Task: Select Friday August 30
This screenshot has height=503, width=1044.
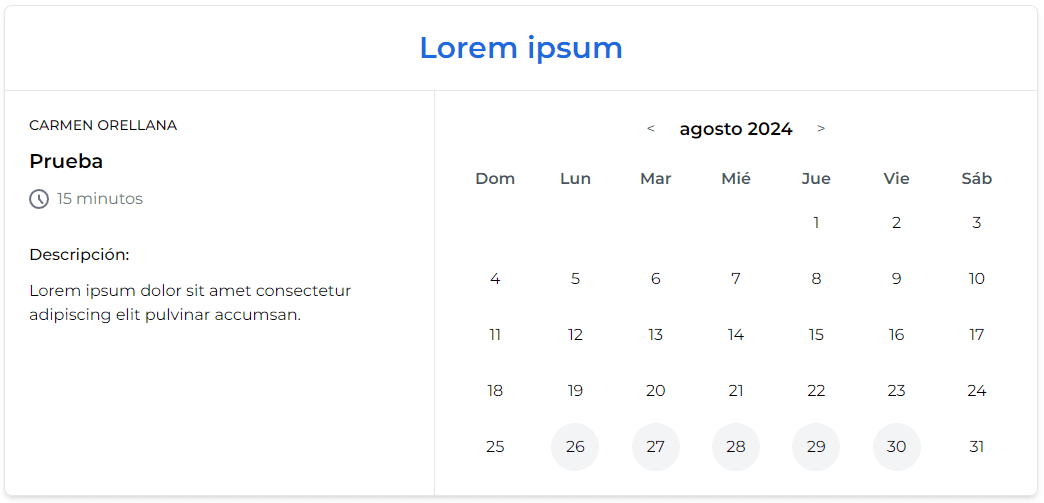Action: pyautogui.click(x=896, y=447)
